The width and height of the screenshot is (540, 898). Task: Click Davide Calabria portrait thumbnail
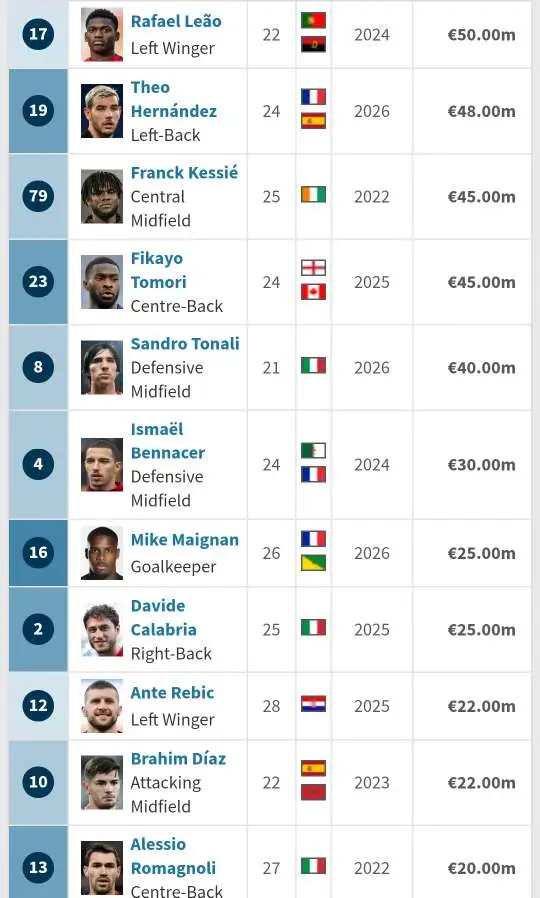coord(102,629)
